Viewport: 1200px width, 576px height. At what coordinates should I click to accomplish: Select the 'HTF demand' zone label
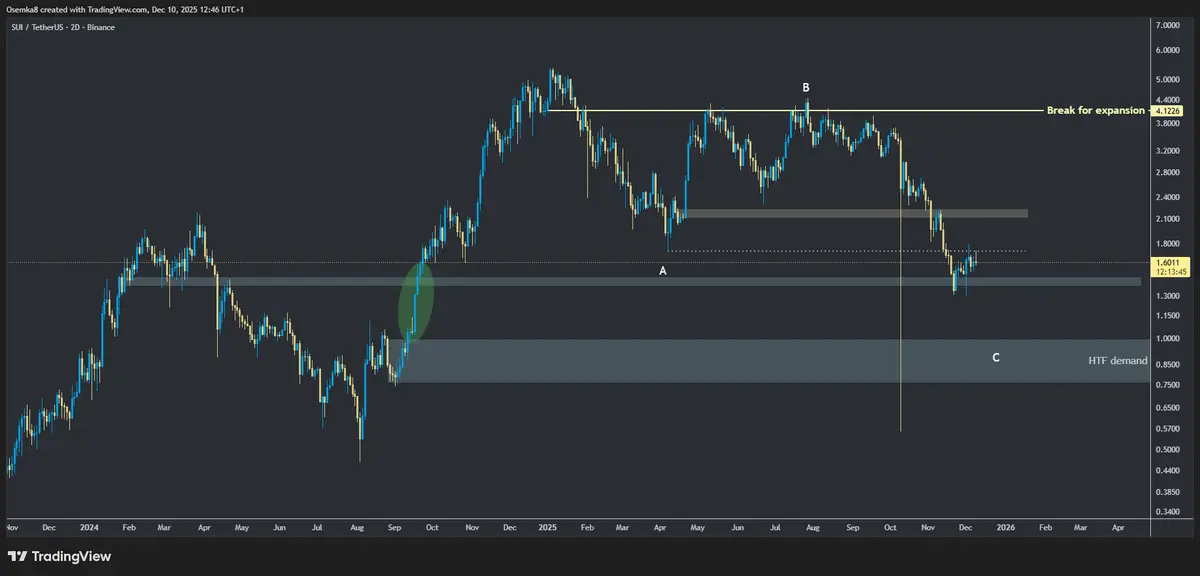click(1117, 360)
